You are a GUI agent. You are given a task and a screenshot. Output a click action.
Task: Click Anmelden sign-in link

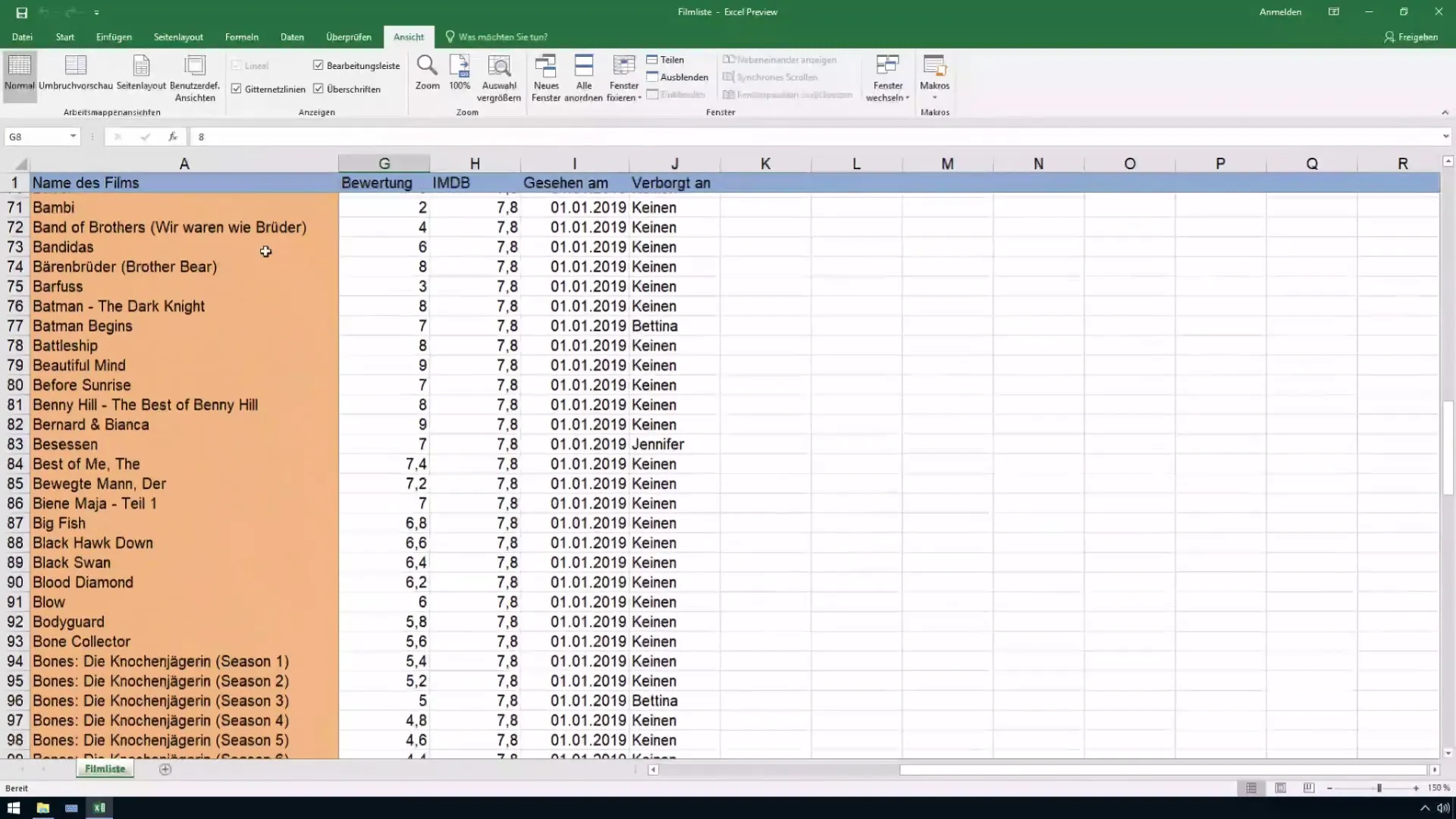[1280, 12]
